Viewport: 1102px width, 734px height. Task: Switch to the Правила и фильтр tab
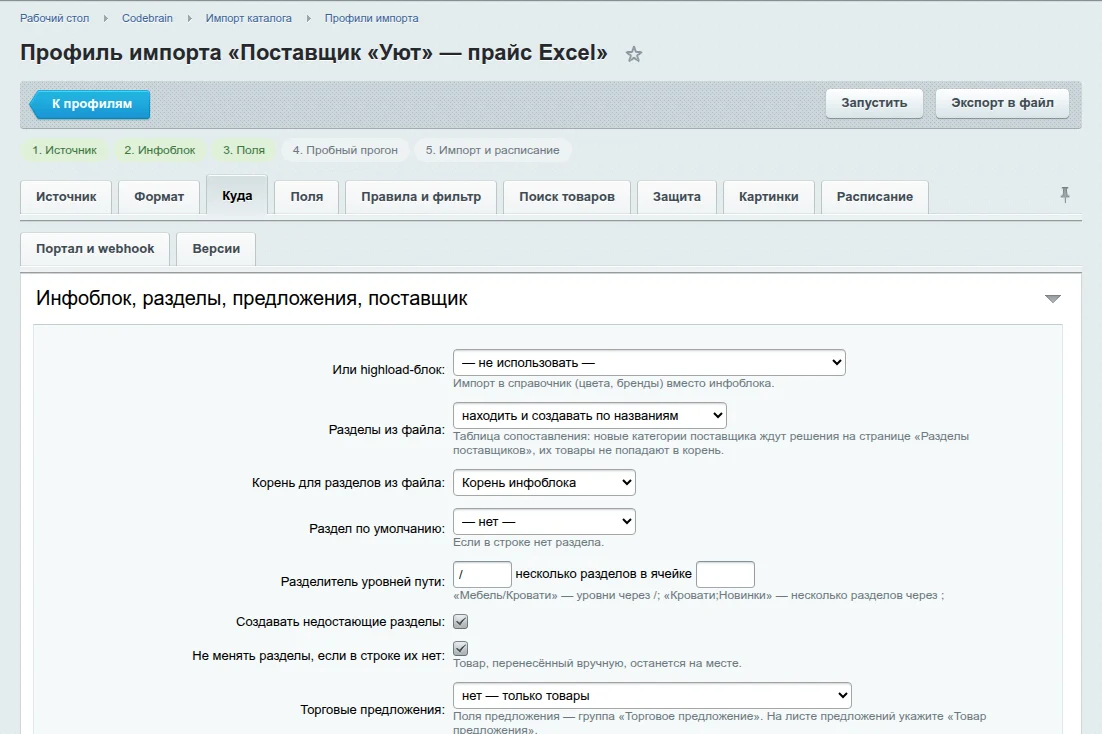[x=421, y=197]
